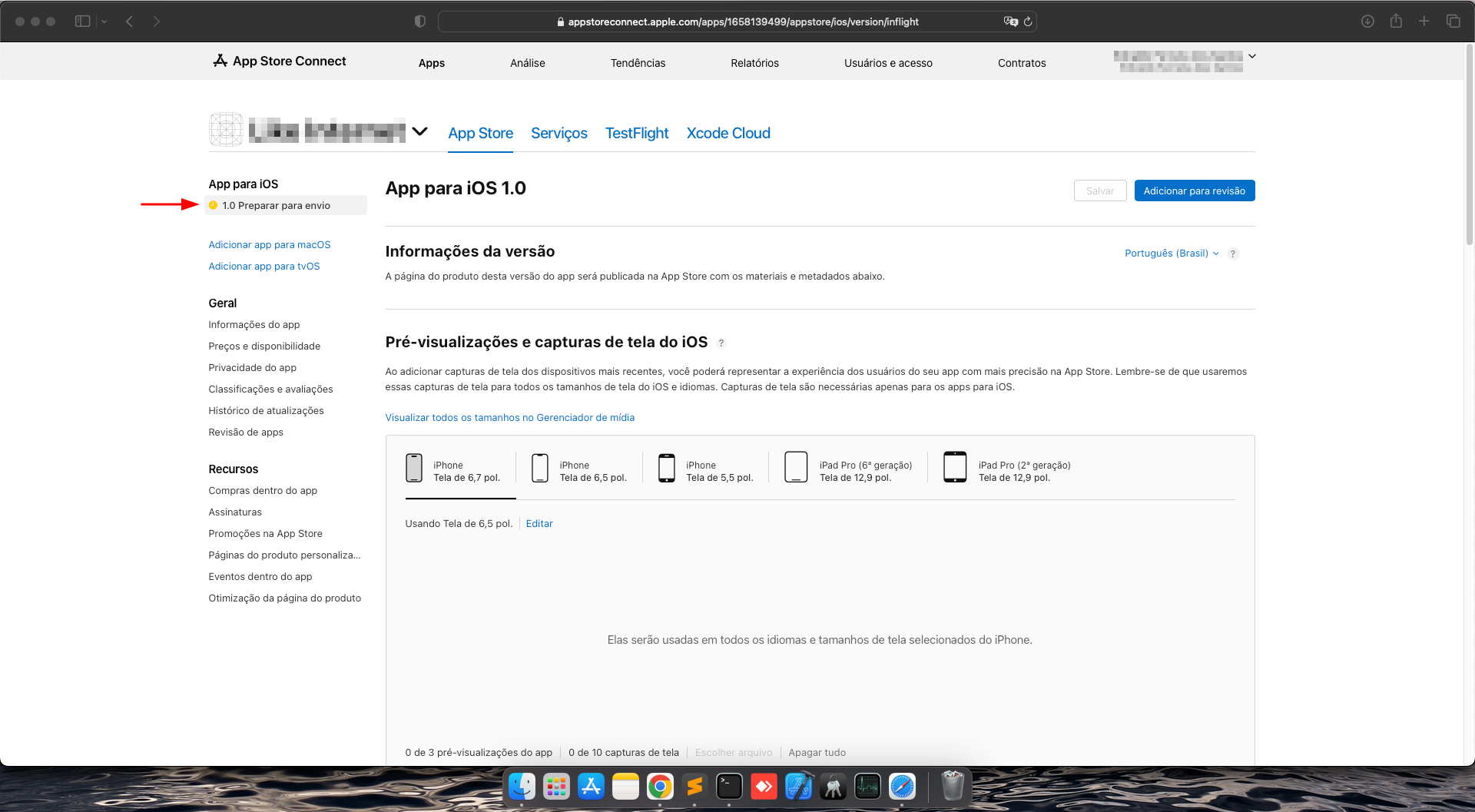Open help for Informações da versão language
This screenshot has height=812, width=1475.
[x=1233, y=254]
